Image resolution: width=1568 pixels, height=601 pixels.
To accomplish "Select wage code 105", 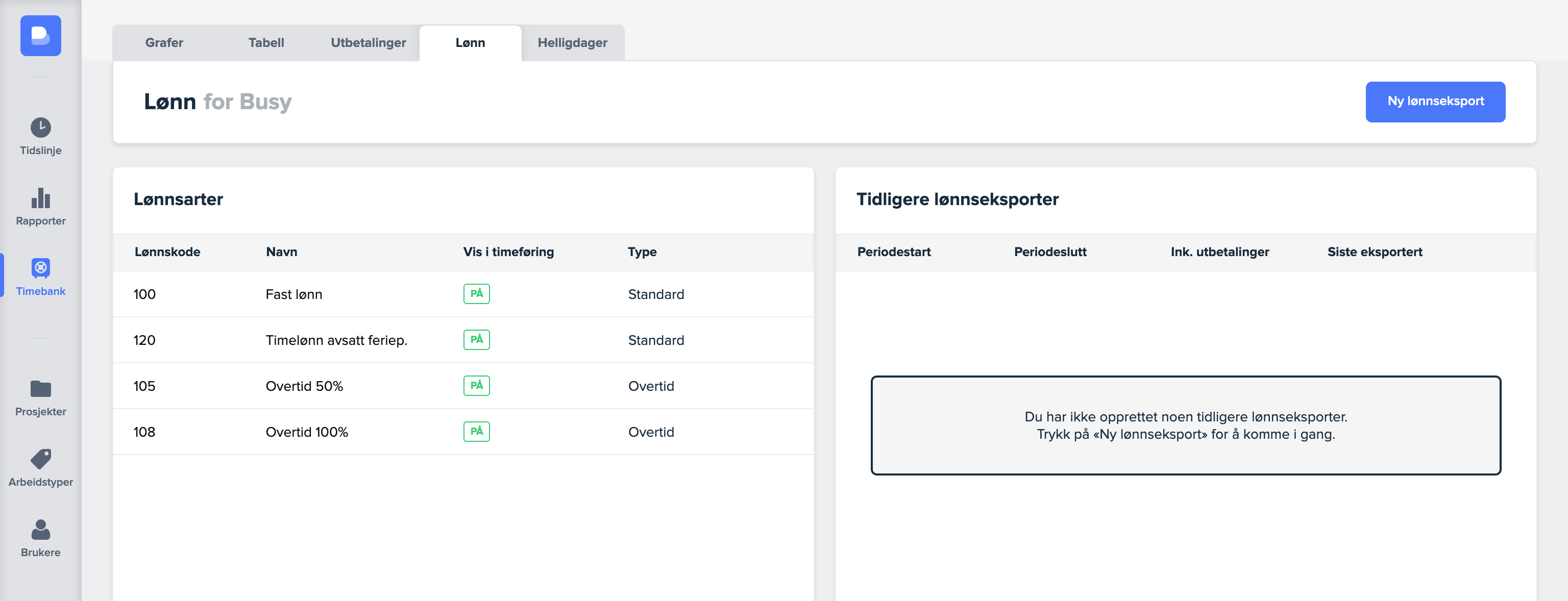I will click(144, 386).
